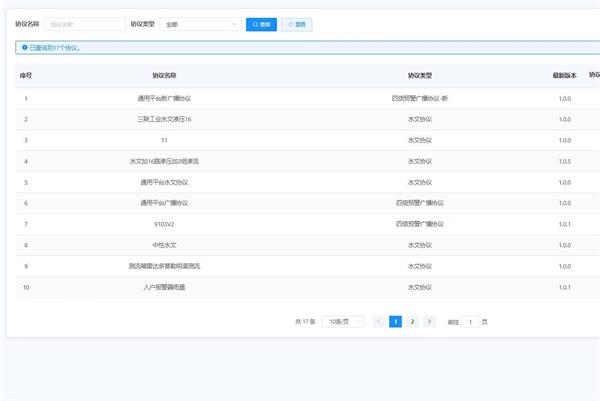Click the info icon in the result banner
Image resolution: width=600 pixels, height=401 pixels.
tap(25, 47)
